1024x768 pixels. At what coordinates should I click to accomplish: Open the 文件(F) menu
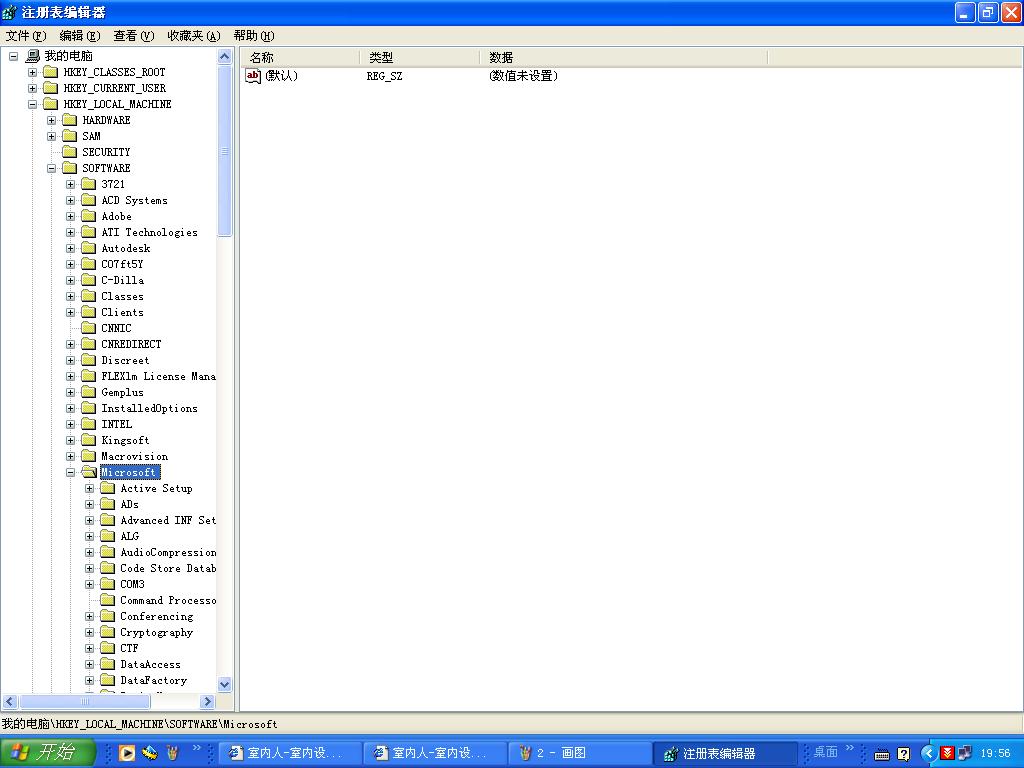point(26,36)
